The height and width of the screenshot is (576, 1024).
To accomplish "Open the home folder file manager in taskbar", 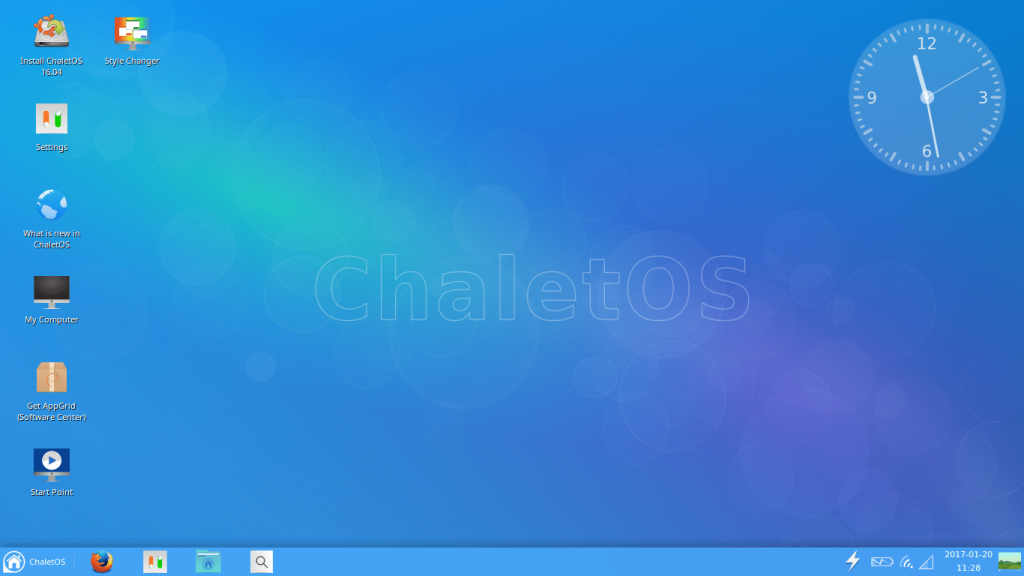I will [208, 562].
